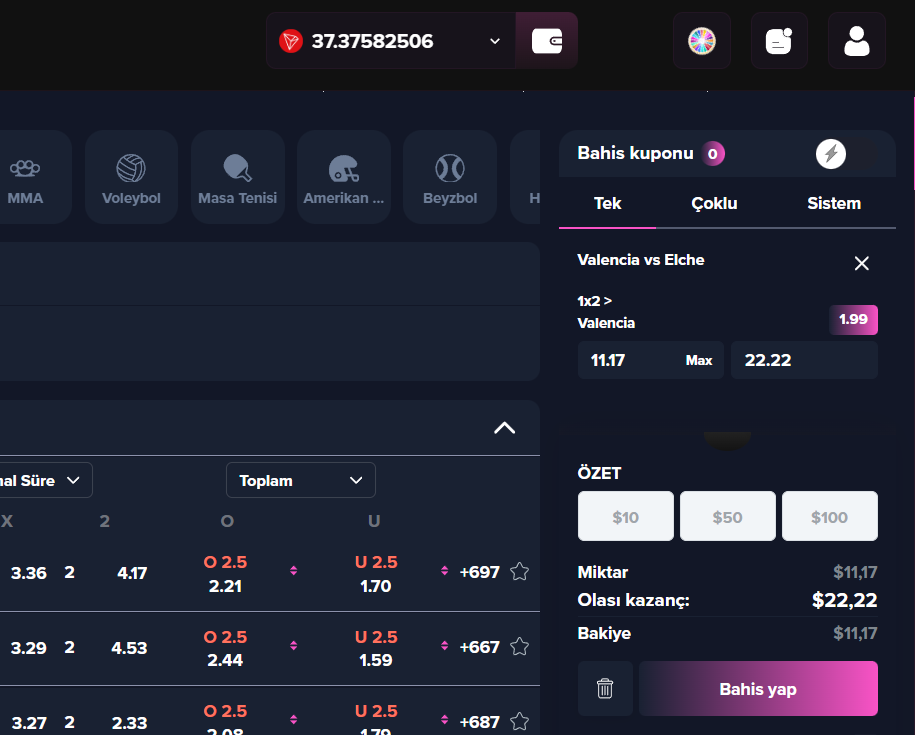Choose the $50 quick stake
The height and width of the screenshot is (735, 915).
click(728, 516)
